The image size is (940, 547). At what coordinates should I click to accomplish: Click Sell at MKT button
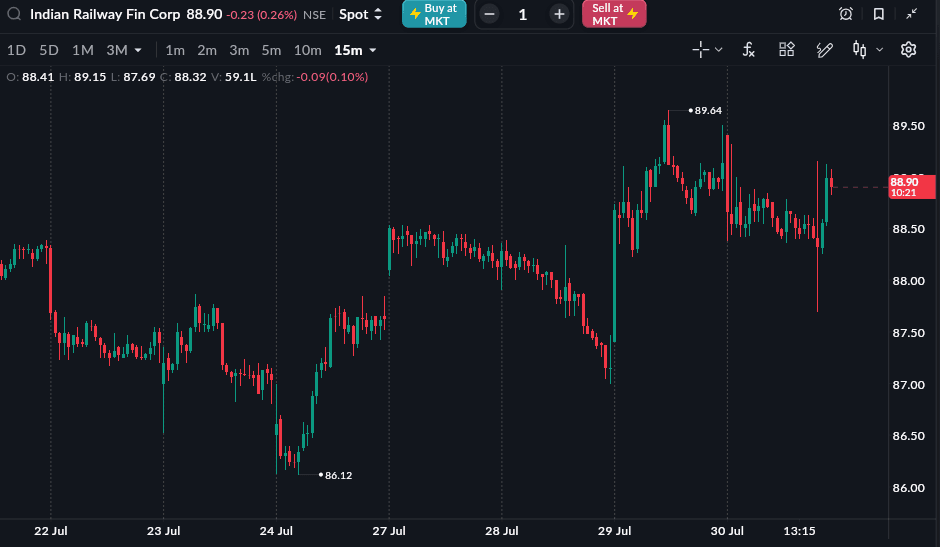coord(614,14)
